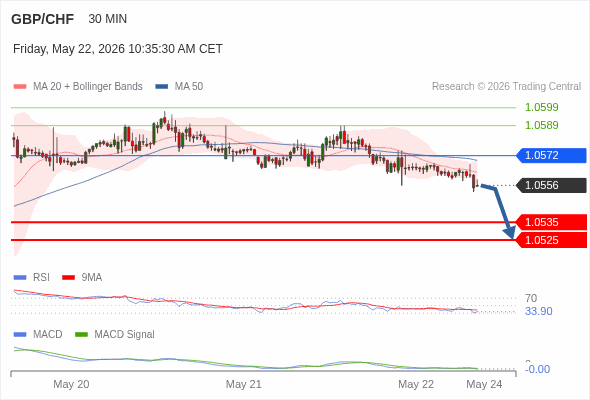590x400 pixels.
Task: Click the May 21 date axis marker
Action: pyautogui.click(x=243, y=384)
